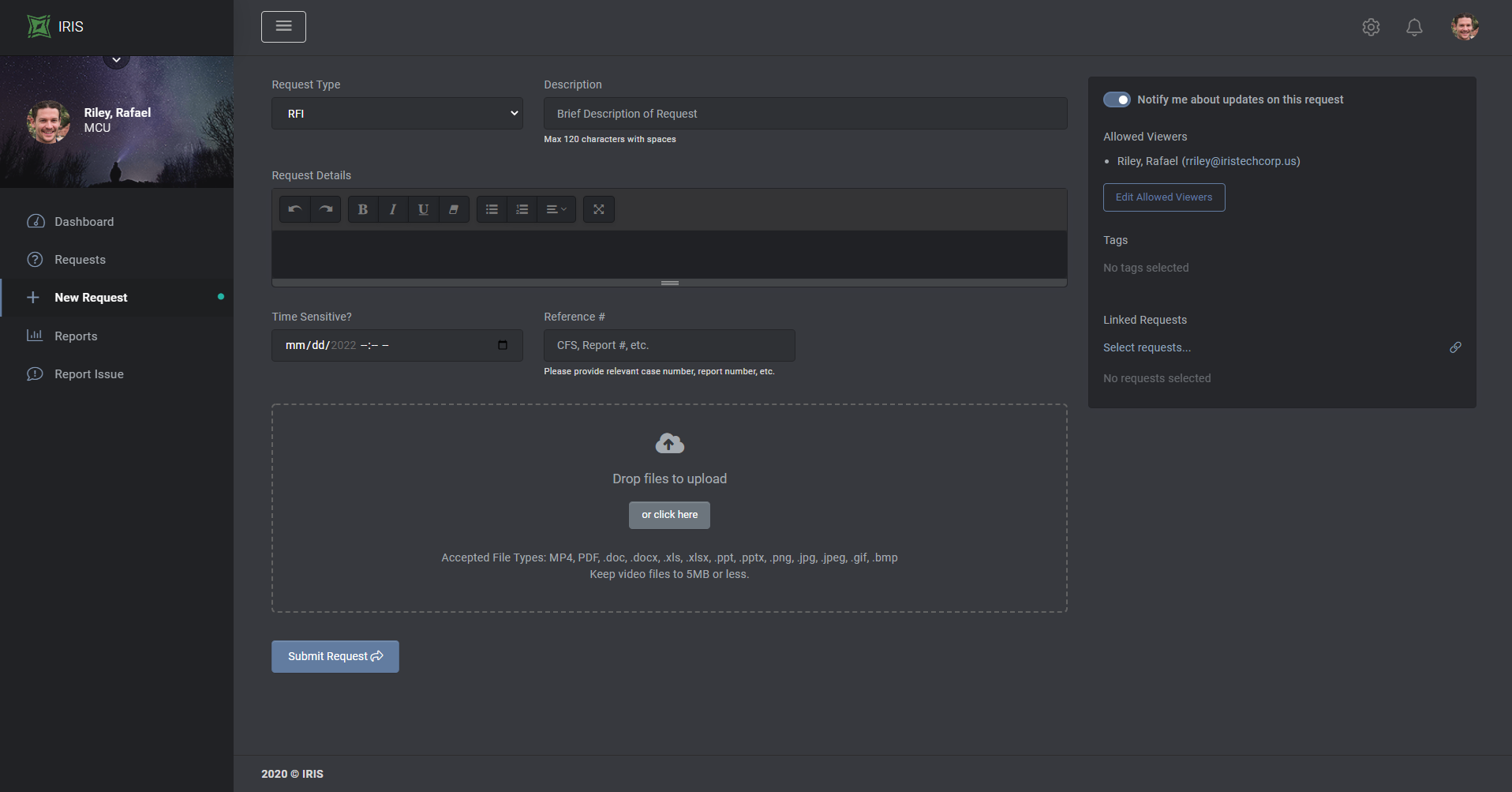Click the Brief Description of Request field

pyautogui.click(x=804, y=113)
